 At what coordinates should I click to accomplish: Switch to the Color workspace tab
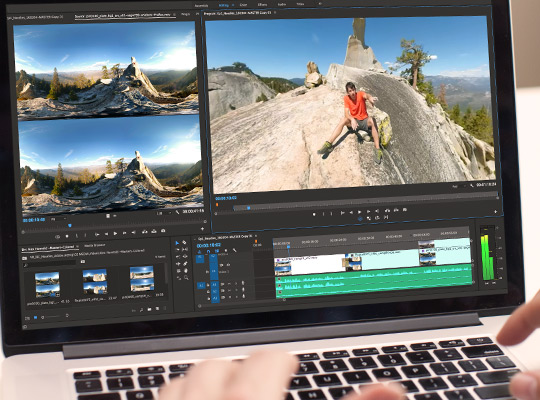pyautogui.click(x=243, y=4)
